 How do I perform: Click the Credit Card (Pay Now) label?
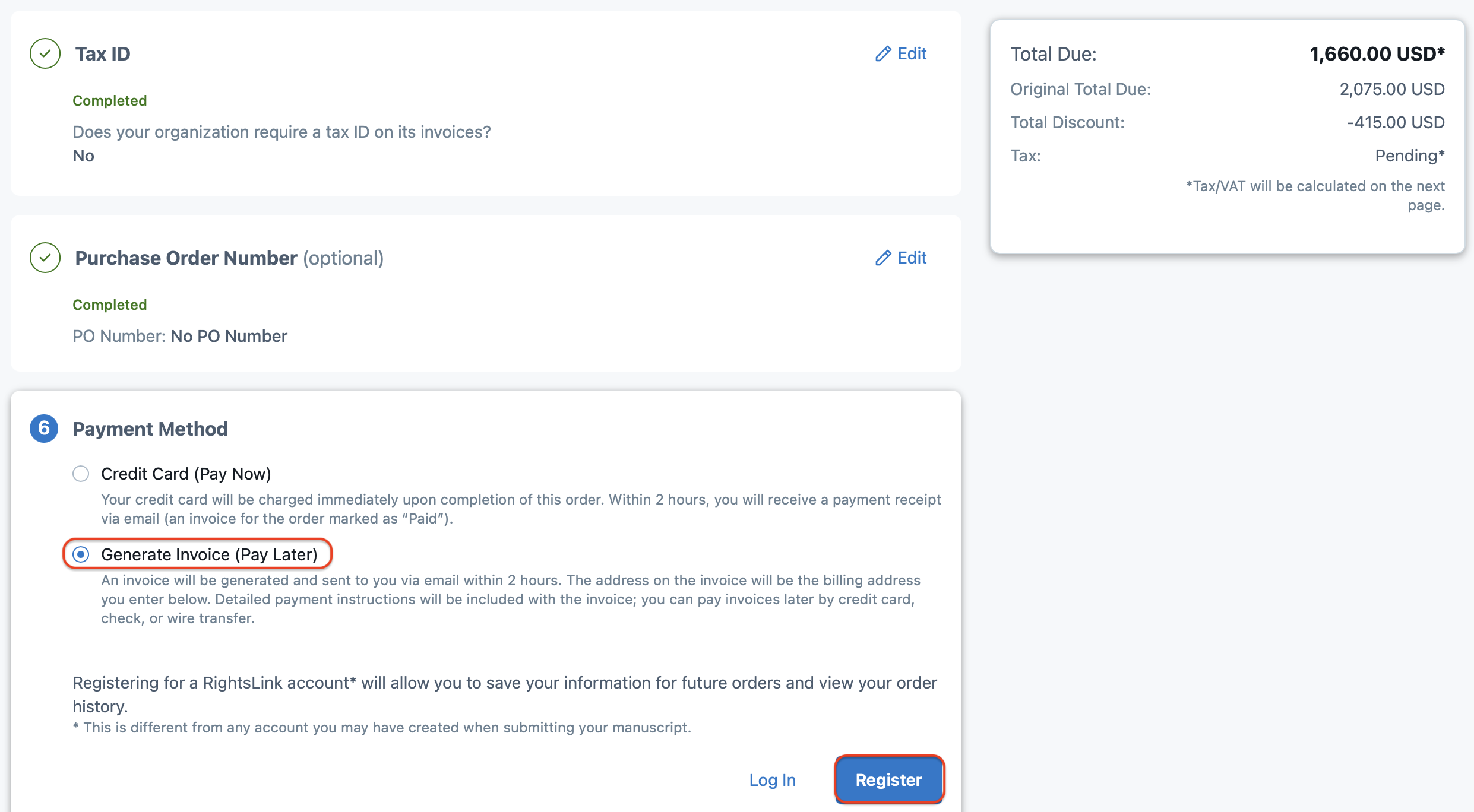(x=186, y=474)
